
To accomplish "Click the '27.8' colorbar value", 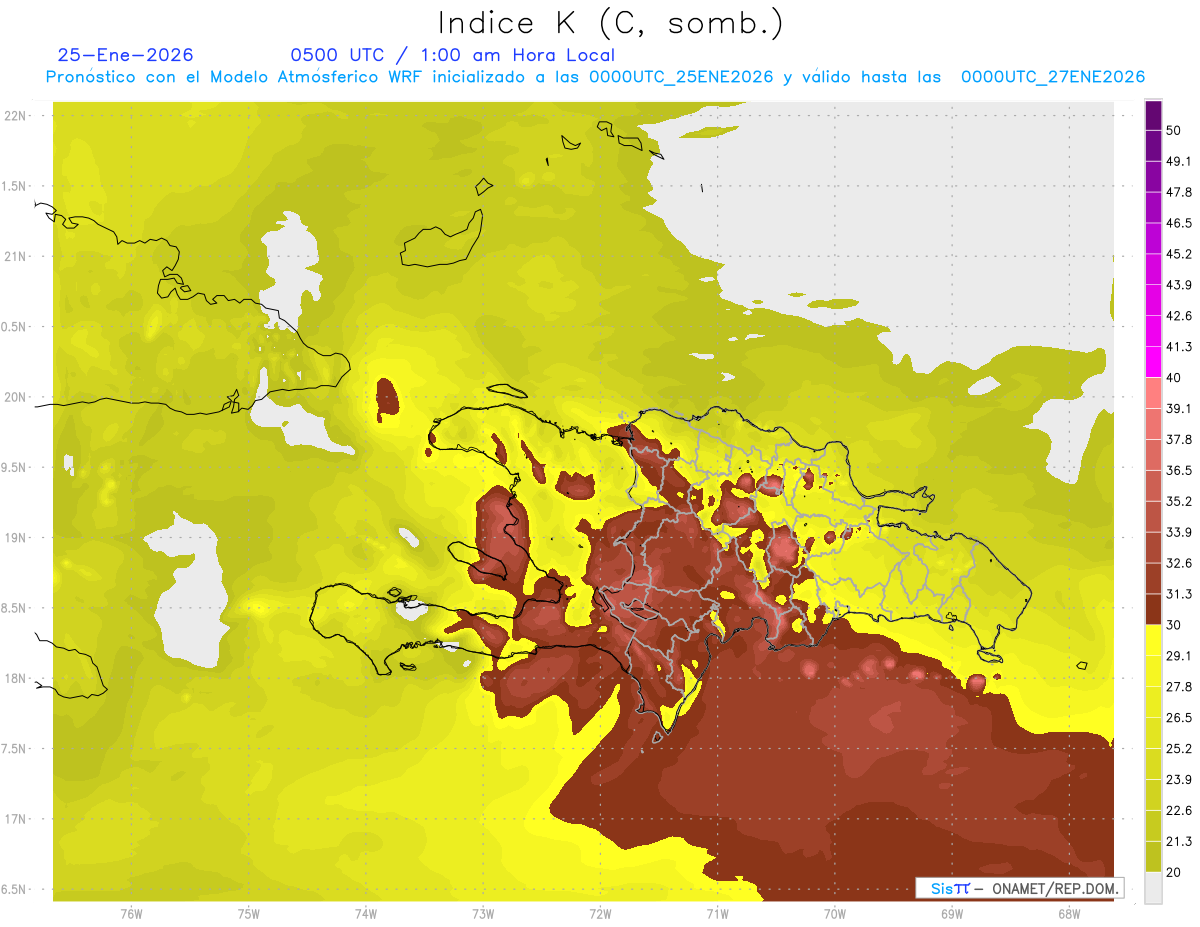I will pos(1179,686).
